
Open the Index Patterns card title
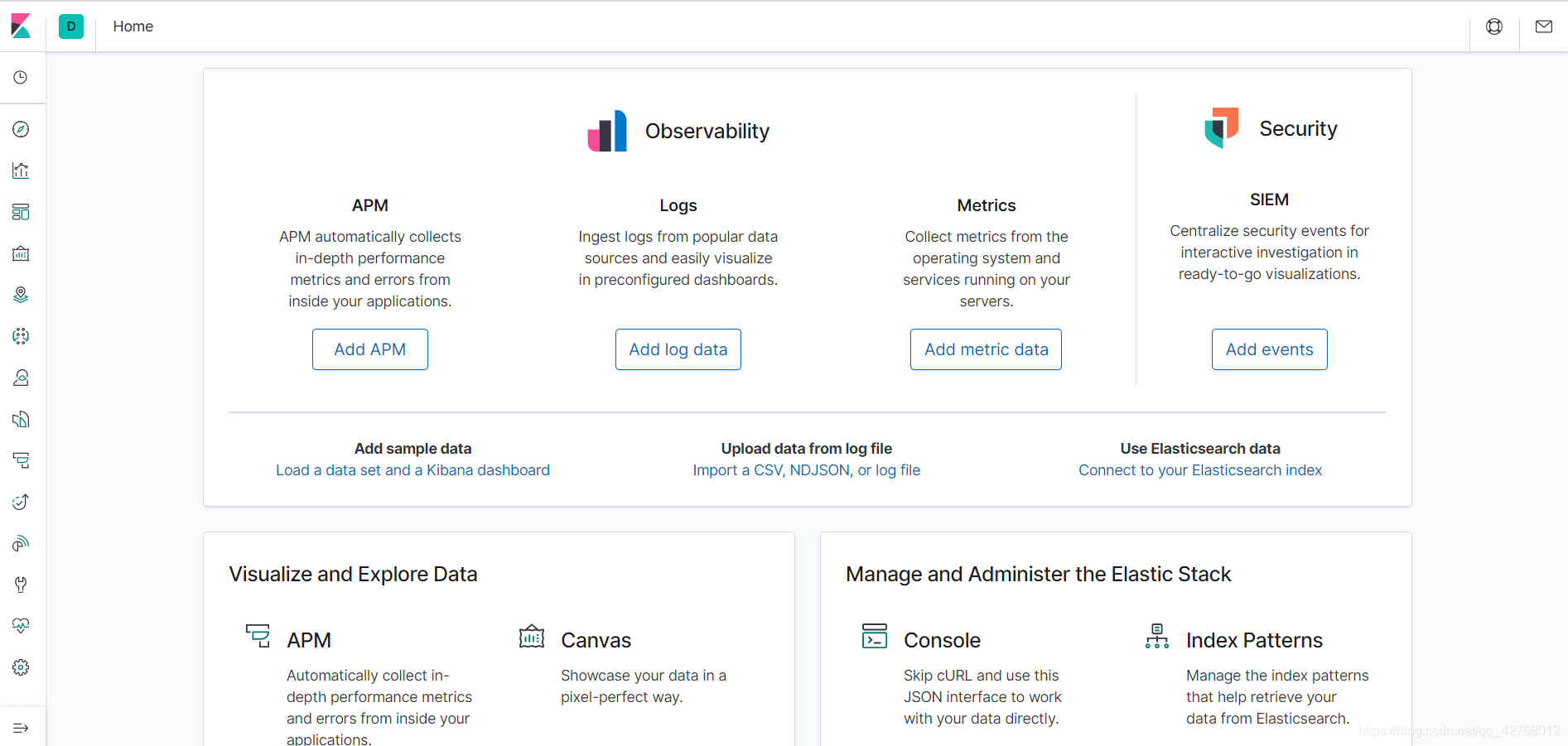pos(1254,640)
